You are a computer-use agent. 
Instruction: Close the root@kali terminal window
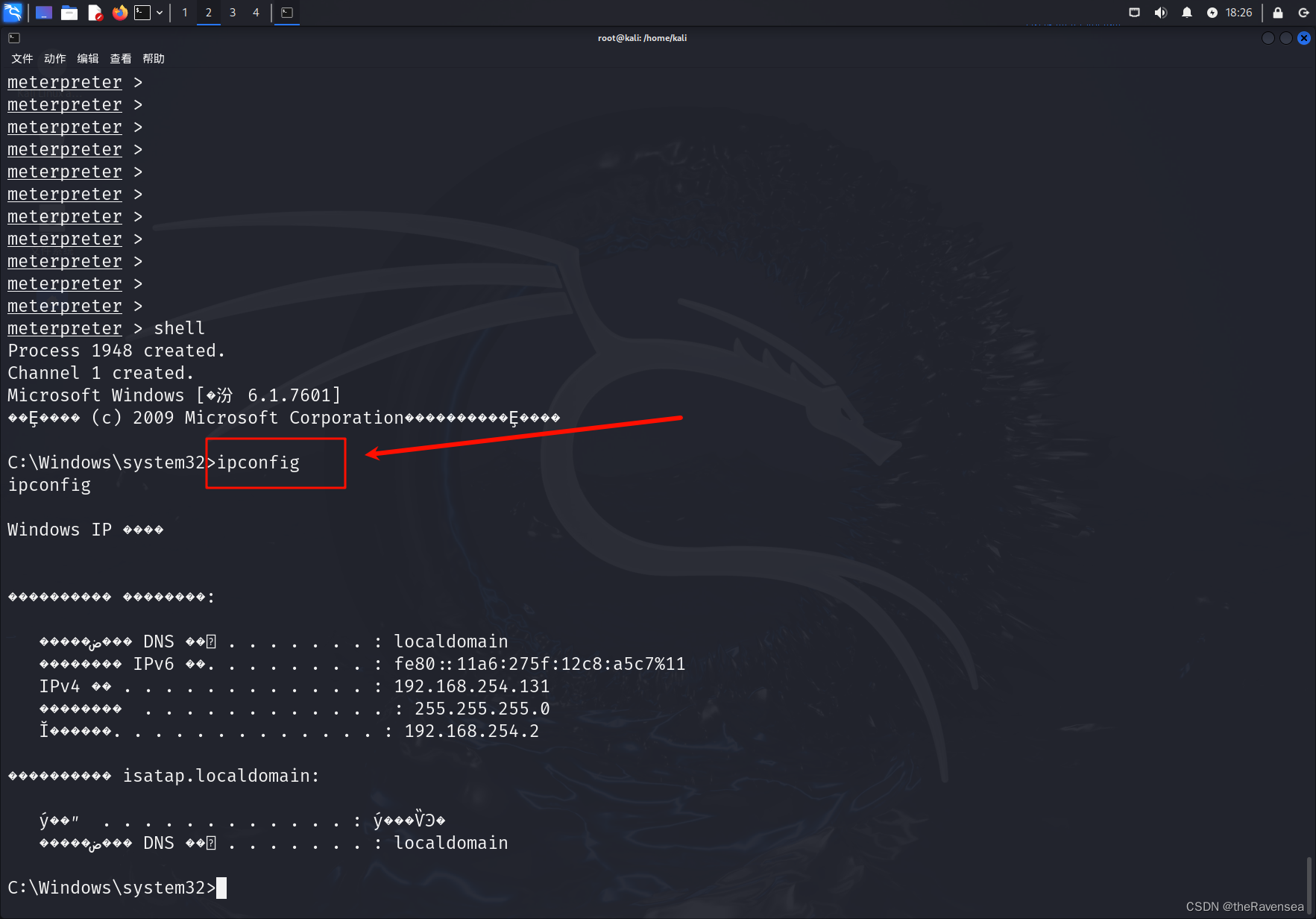(x=1304, y=38)
